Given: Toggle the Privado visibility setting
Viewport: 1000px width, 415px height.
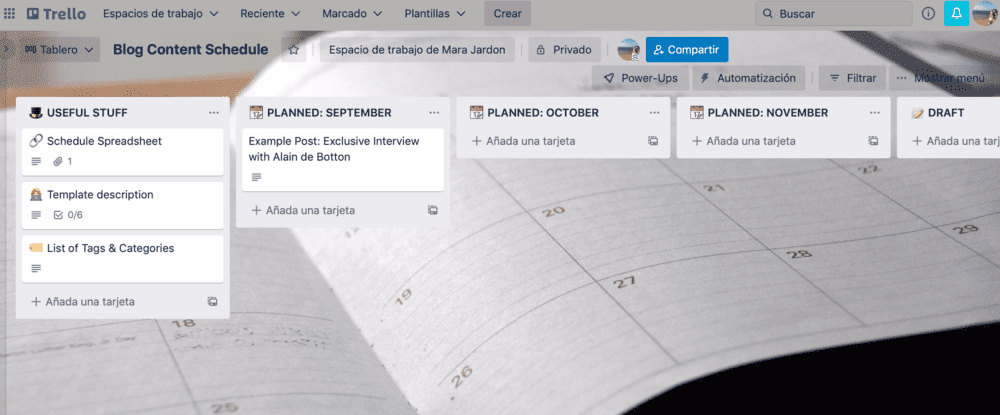Looking at the screenshot, I should pyautogui.click(x=564, y=50).
